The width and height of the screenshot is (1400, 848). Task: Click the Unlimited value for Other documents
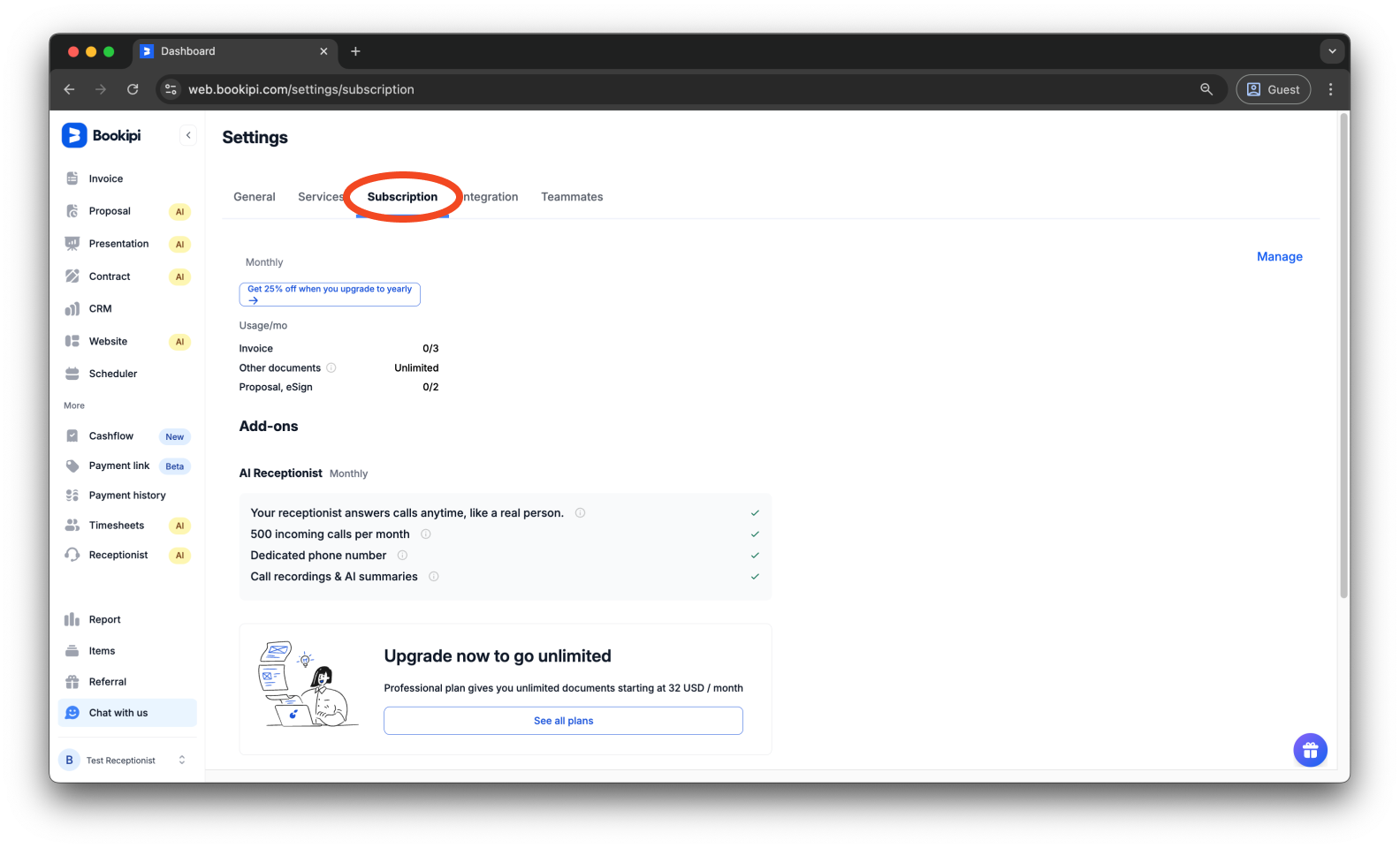pyautogui.click(x=416, y=368)
